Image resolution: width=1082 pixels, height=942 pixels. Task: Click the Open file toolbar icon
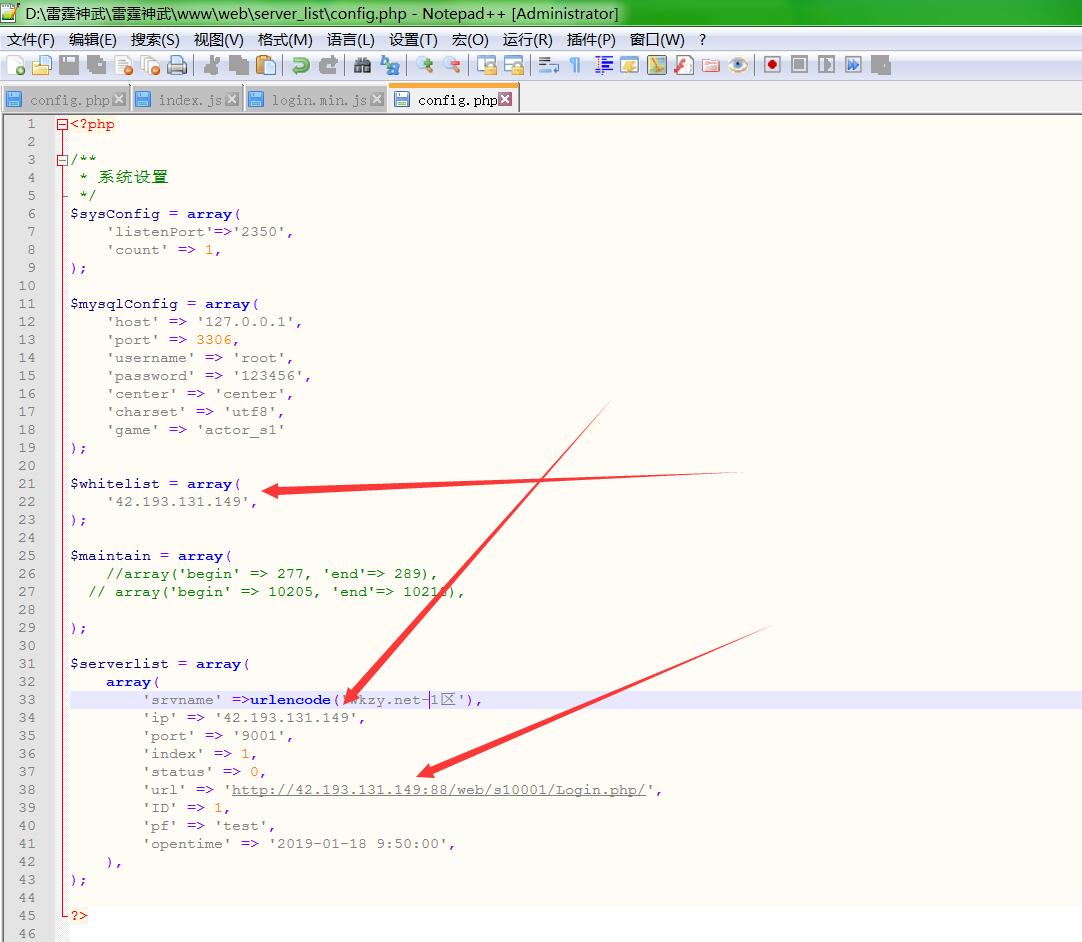(x=42, y=66)
